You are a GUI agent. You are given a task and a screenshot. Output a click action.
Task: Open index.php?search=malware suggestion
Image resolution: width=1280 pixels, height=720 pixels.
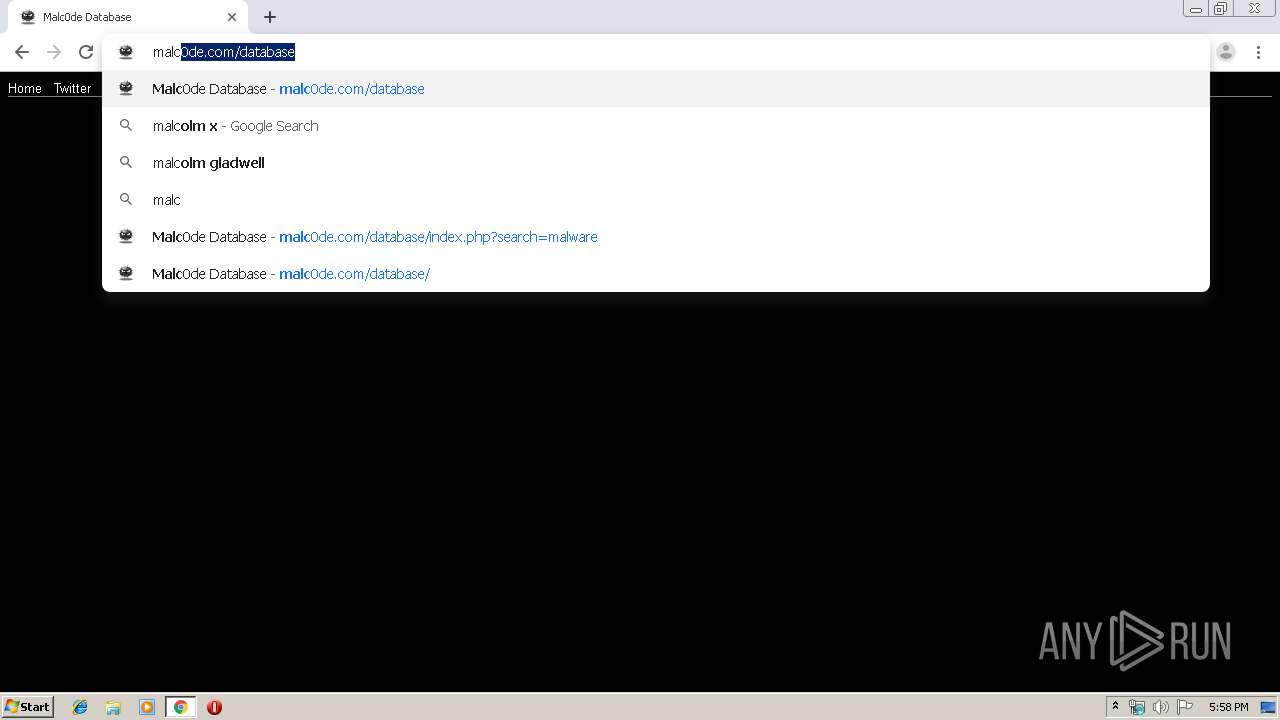coord(656,237)
